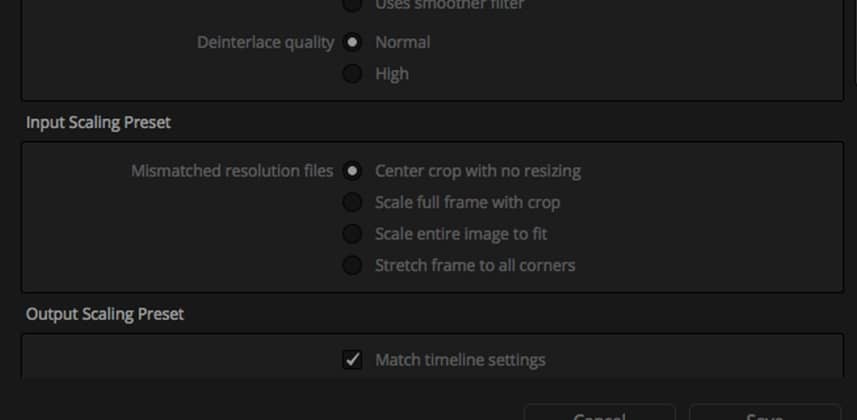Viewport: 857px width, 420px height.
Task: Choose the 'Uses smoother filter' radio option
Action: [x=352, y=4]
